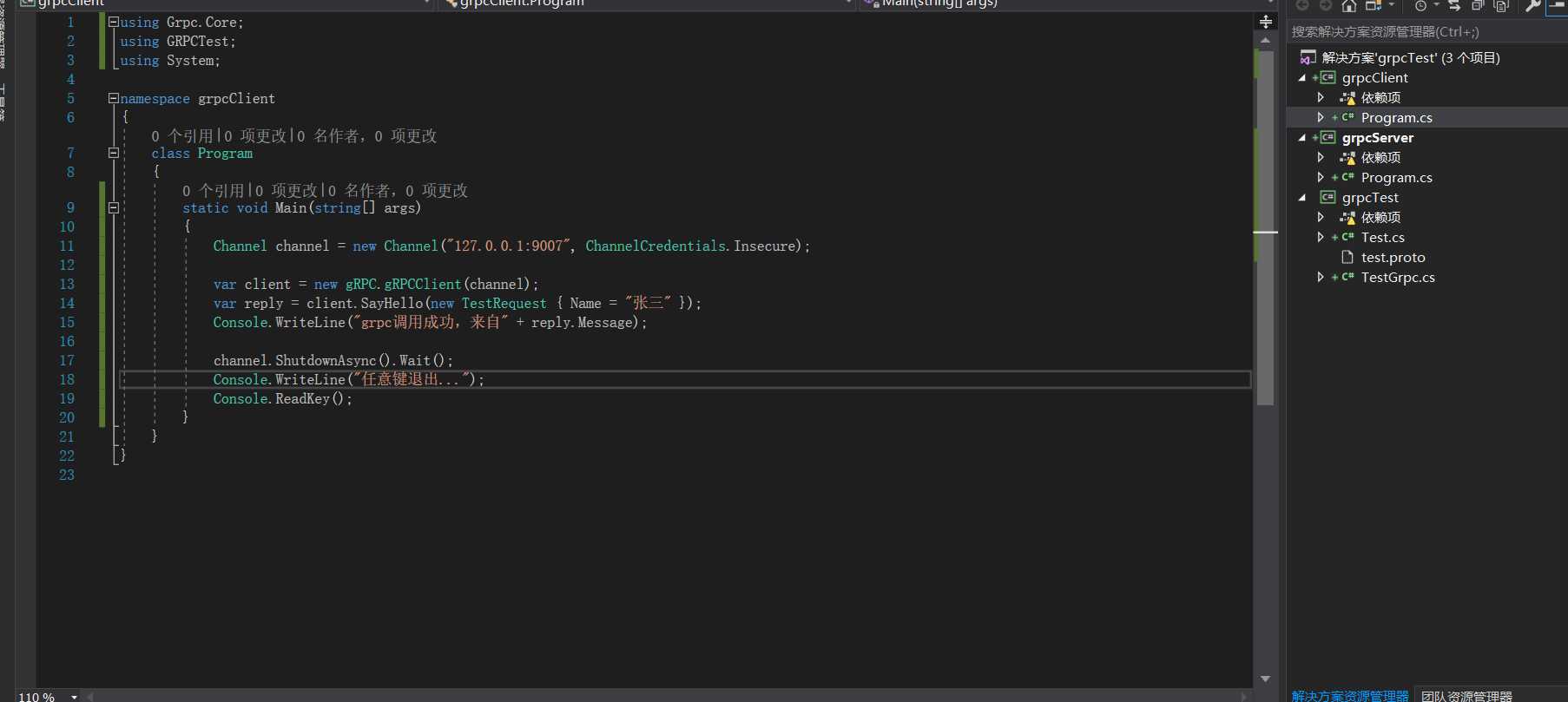
Task: Expand the TestGrpc.cs node
Action: click(1321, 277)
